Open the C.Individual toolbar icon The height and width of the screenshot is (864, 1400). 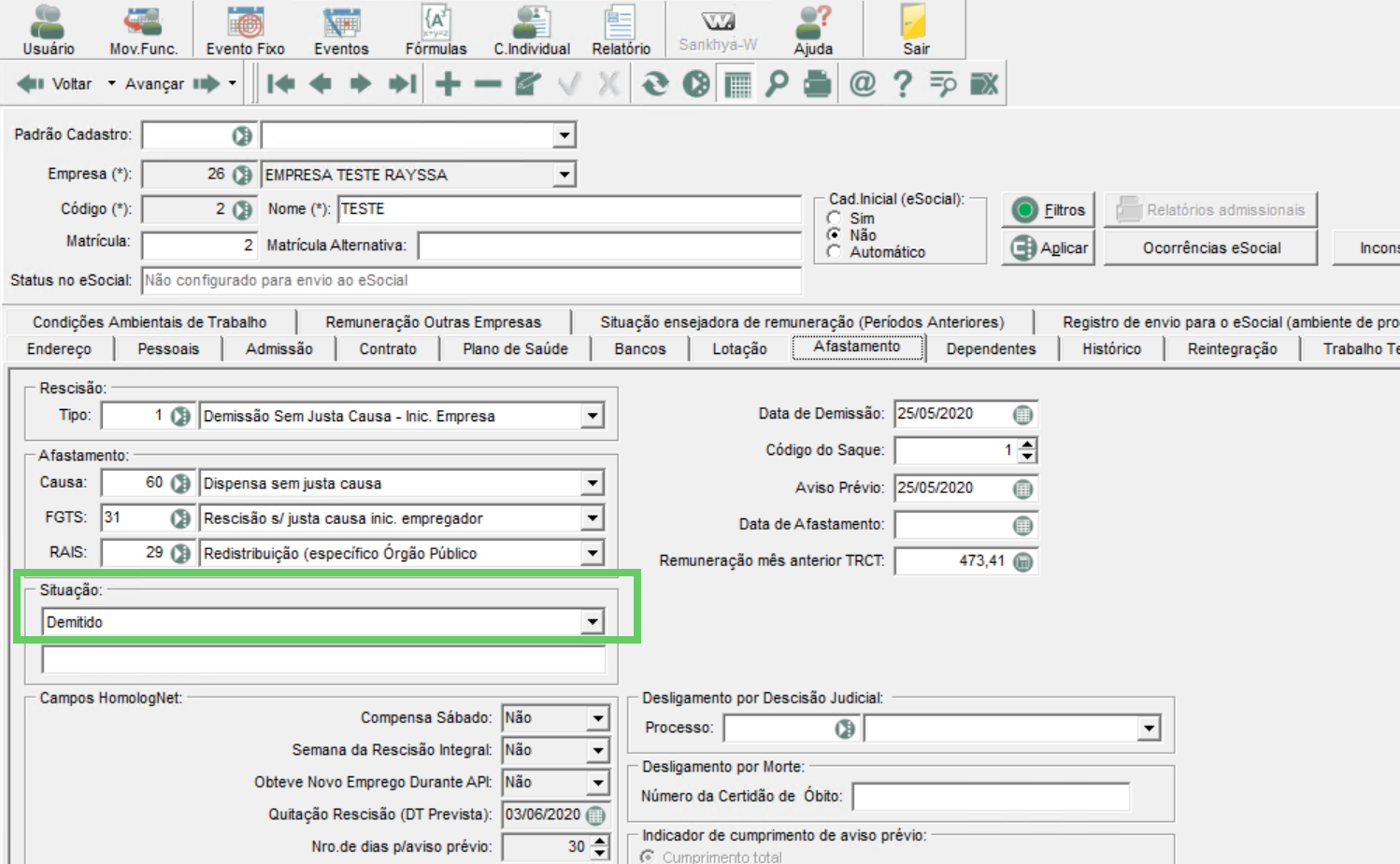tap(532, 30)
